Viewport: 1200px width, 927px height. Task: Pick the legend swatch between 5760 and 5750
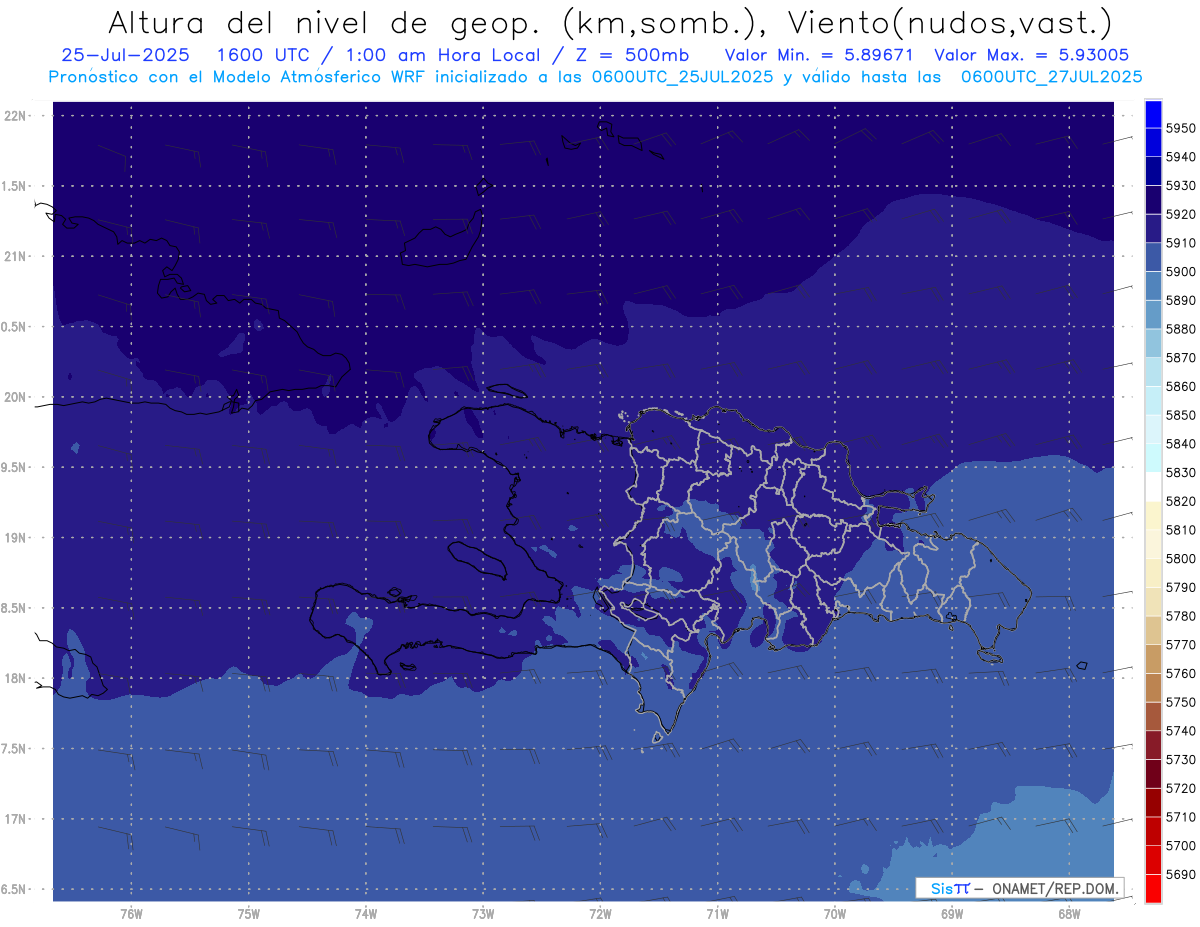(x=1153, y=688)
